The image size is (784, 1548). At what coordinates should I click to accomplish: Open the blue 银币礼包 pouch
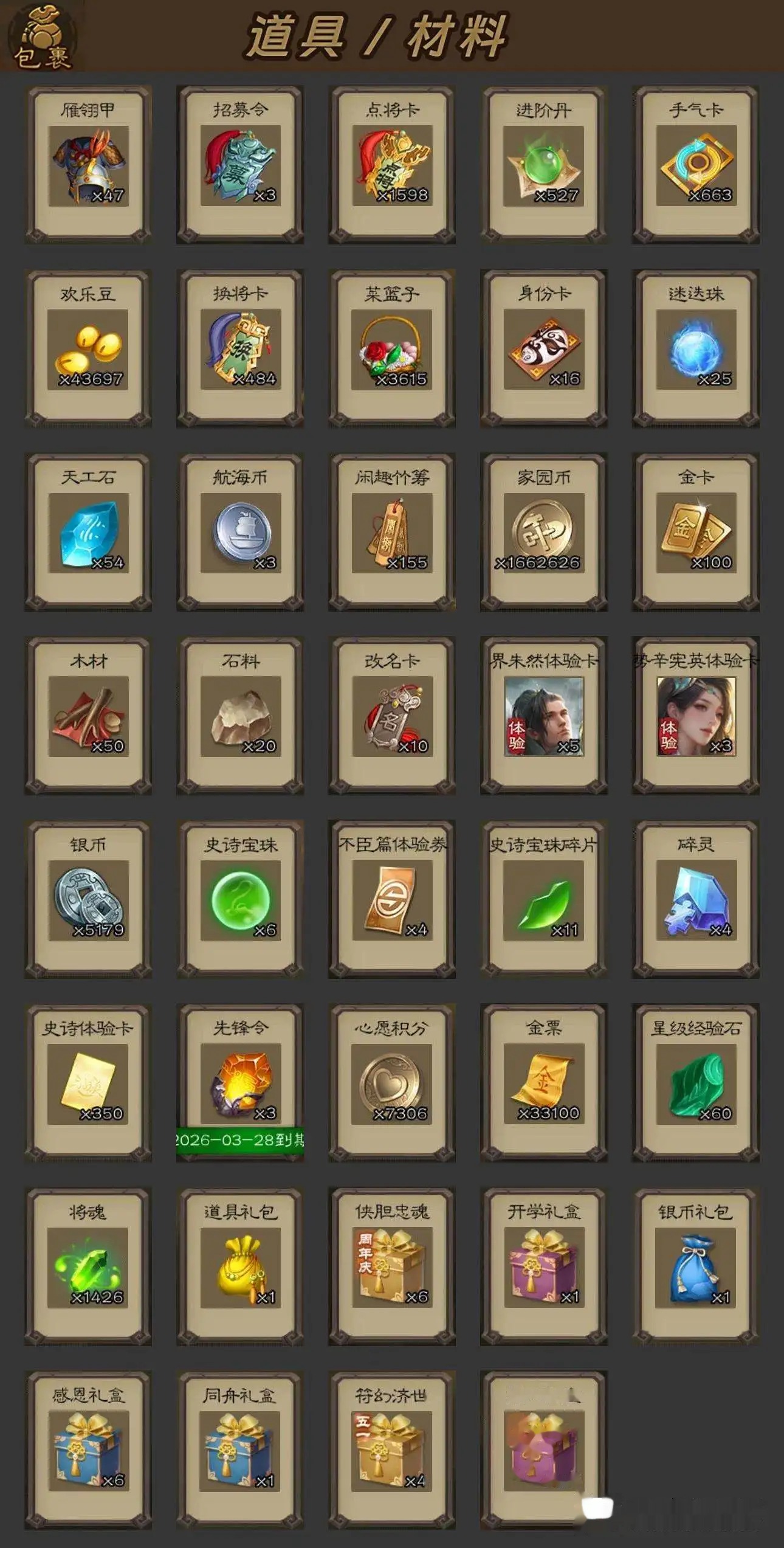(x=696, y=1266)
